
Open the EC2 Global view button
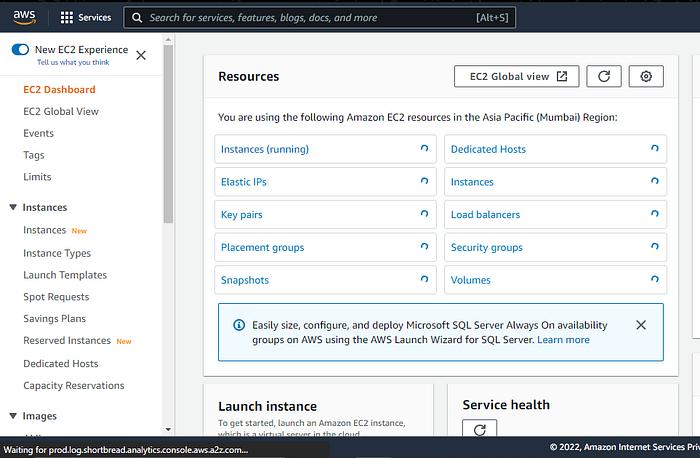[517, 76]
